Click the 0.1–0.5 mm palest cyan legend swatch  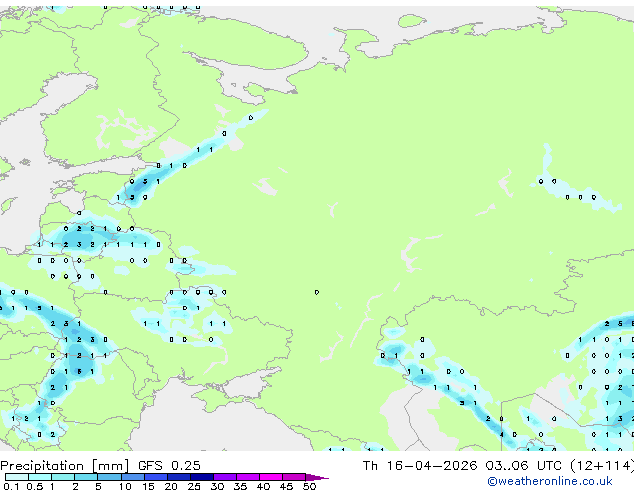pyautogui.click(x=17, y=477)
